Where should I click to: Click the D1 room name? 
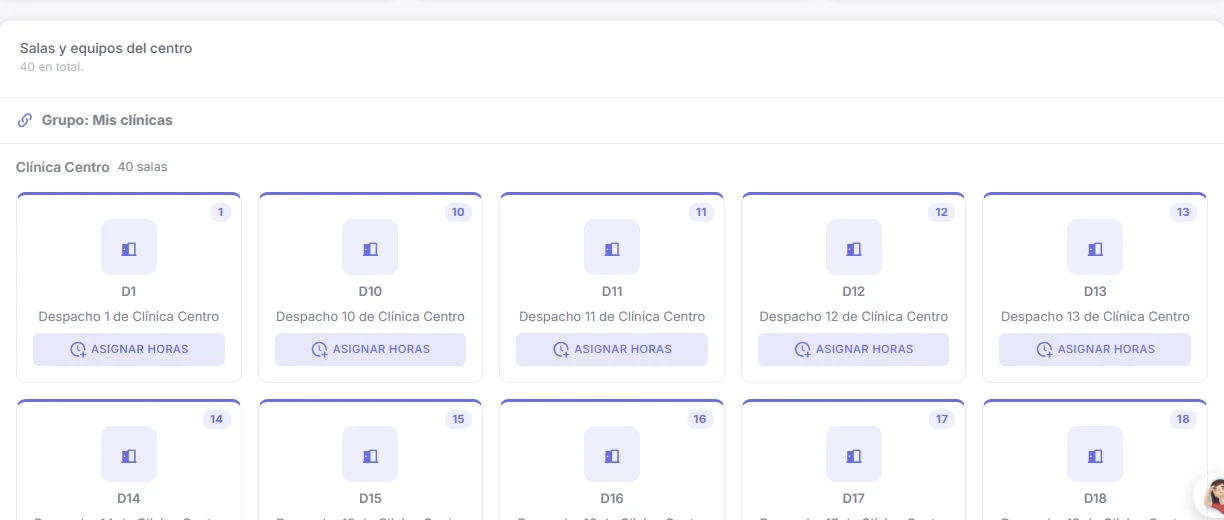pos(129,292)
